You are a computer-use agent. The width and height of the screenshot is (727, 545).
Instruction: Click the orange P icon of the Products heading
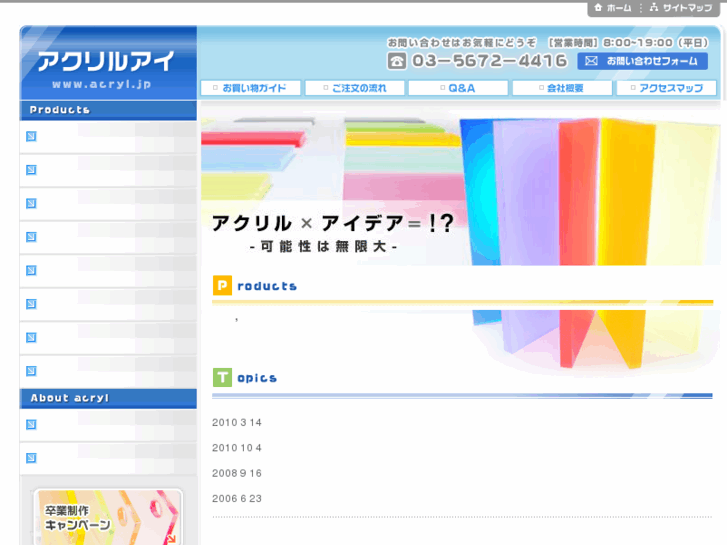(222, 286)
